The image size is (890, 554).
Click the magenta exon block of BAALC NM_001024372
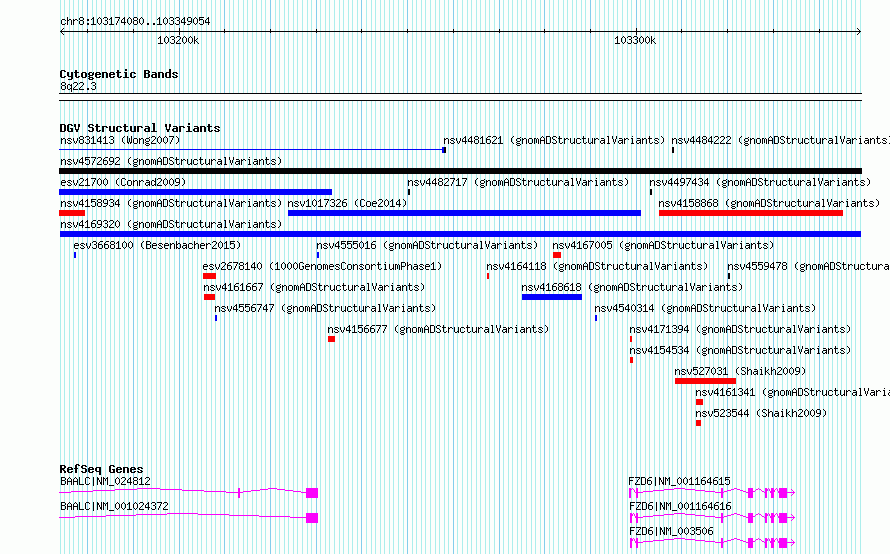312,518
